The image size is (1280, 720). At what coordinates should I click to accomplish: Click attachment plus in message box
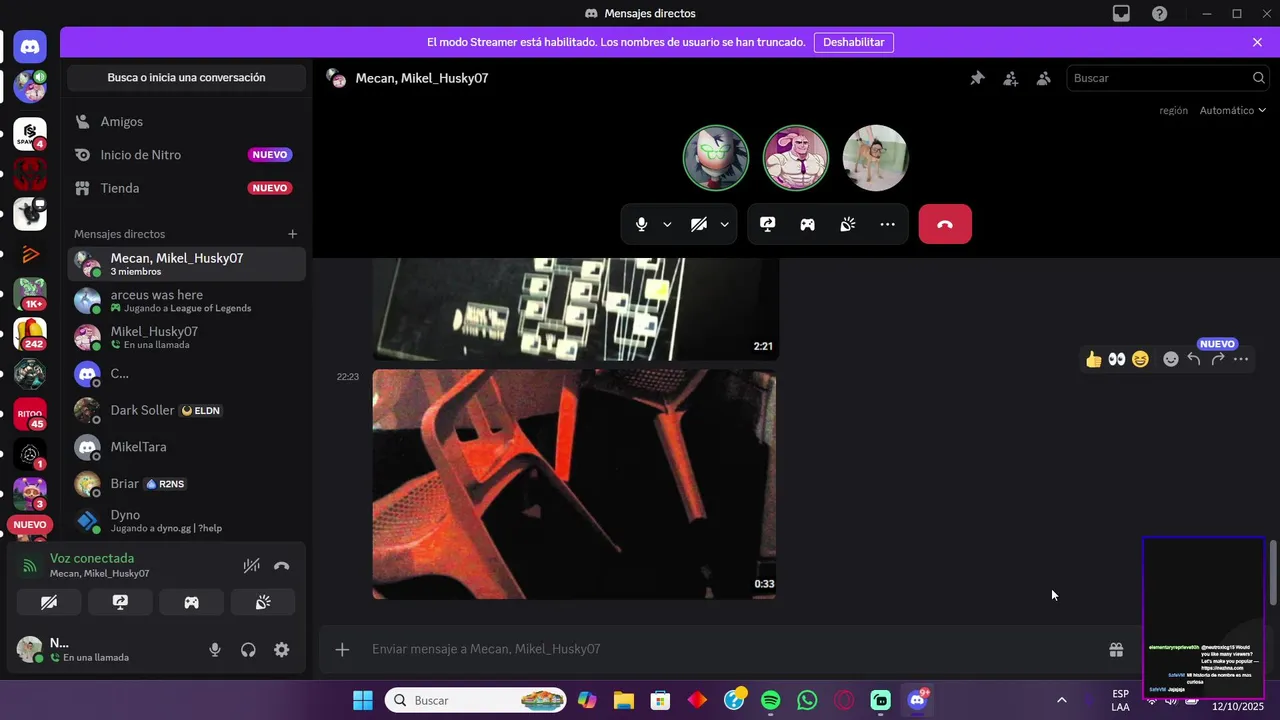tap(342, 649)
